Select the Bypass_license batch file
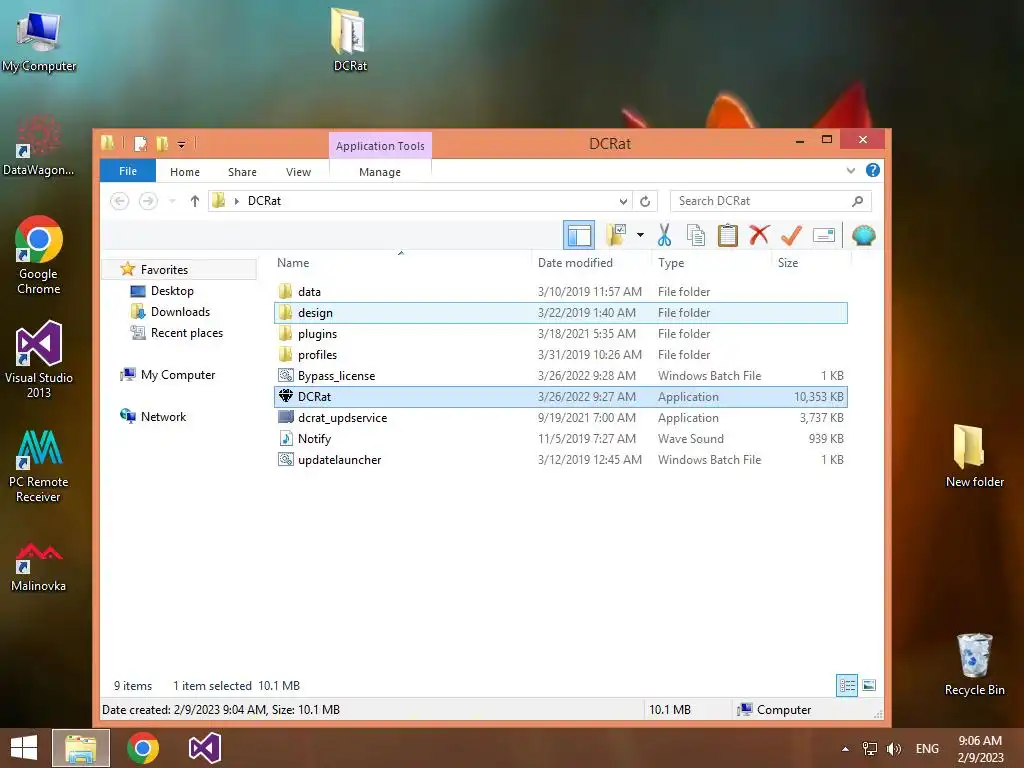The image size is (1024, 768). point(561,376)
